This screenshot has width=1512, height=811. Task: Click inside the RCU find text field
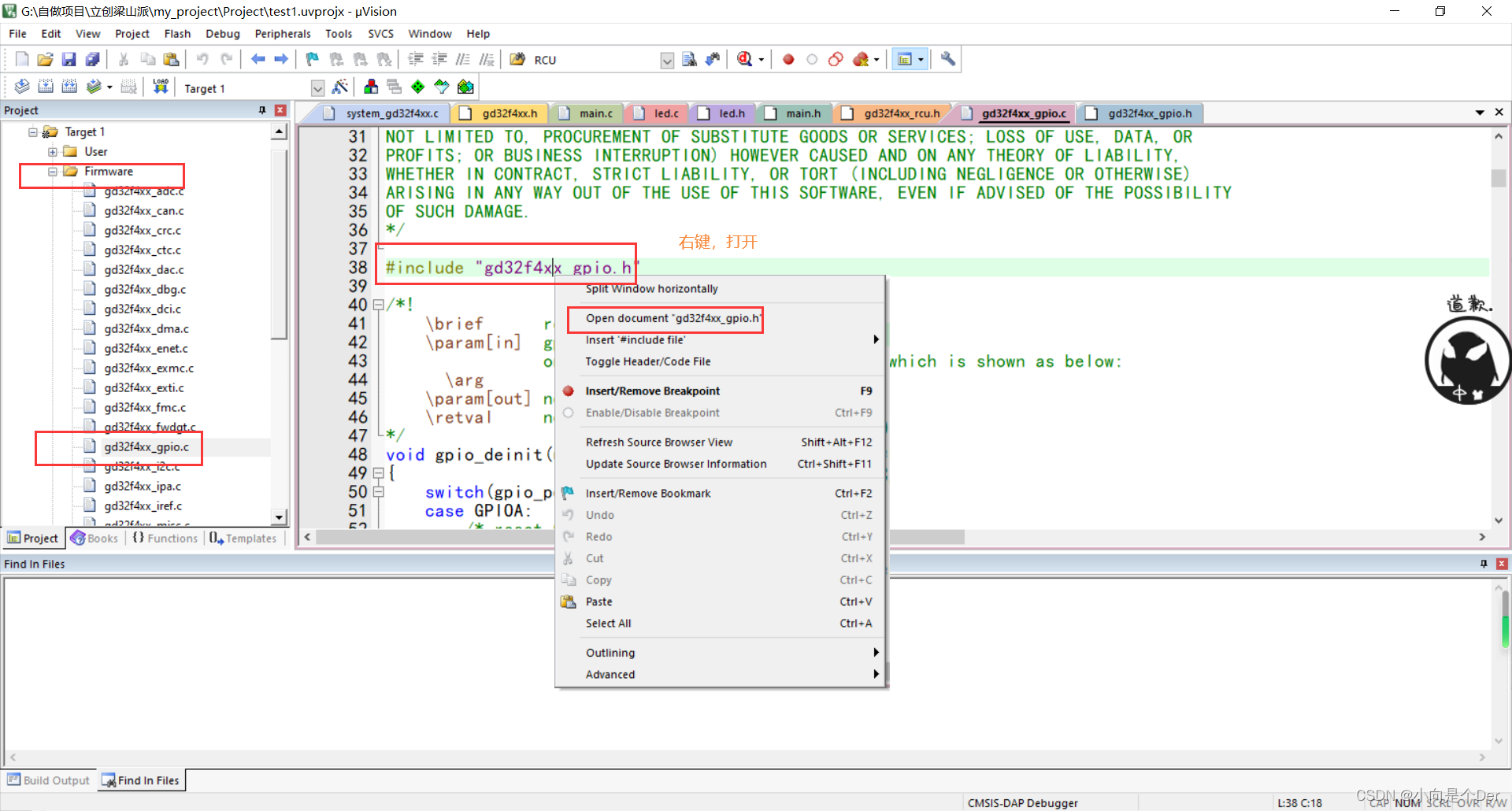pyautogui.click(x=595, y=60)
